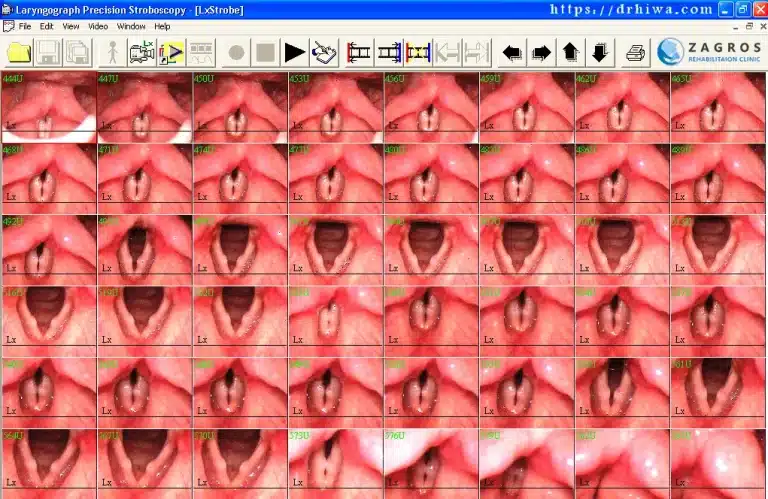Viewport: 768px width, 499px height.
Task: Restore the inner LxStrobe document window
Action: (749, 26)
